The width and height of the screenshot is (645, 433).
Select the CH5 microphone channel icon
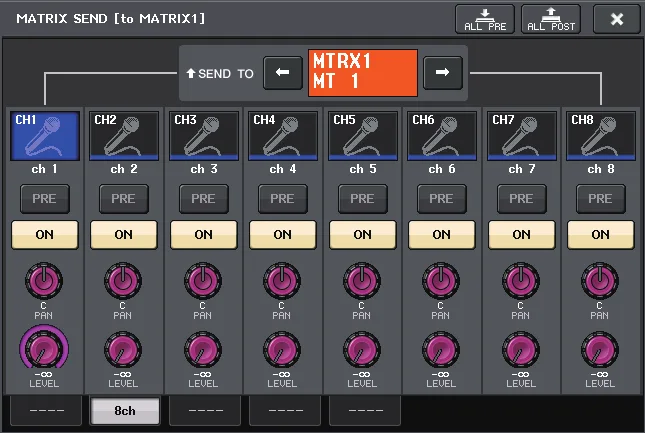pos(362,136)
